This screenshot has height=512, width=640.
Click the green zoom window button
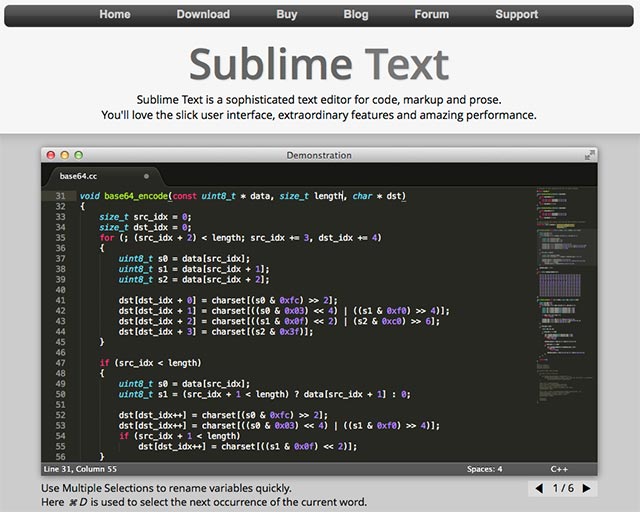point(79,155)
